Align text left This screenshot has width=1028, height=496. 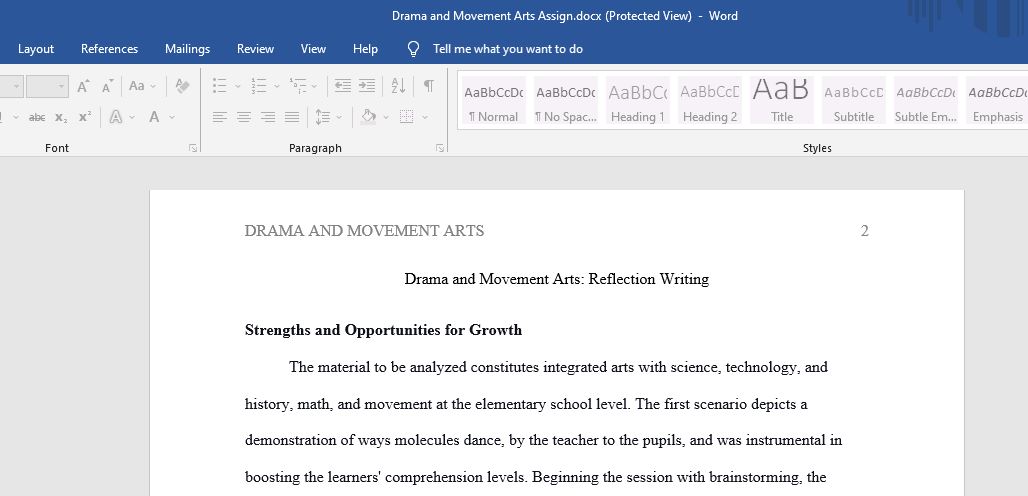(220, 117)
